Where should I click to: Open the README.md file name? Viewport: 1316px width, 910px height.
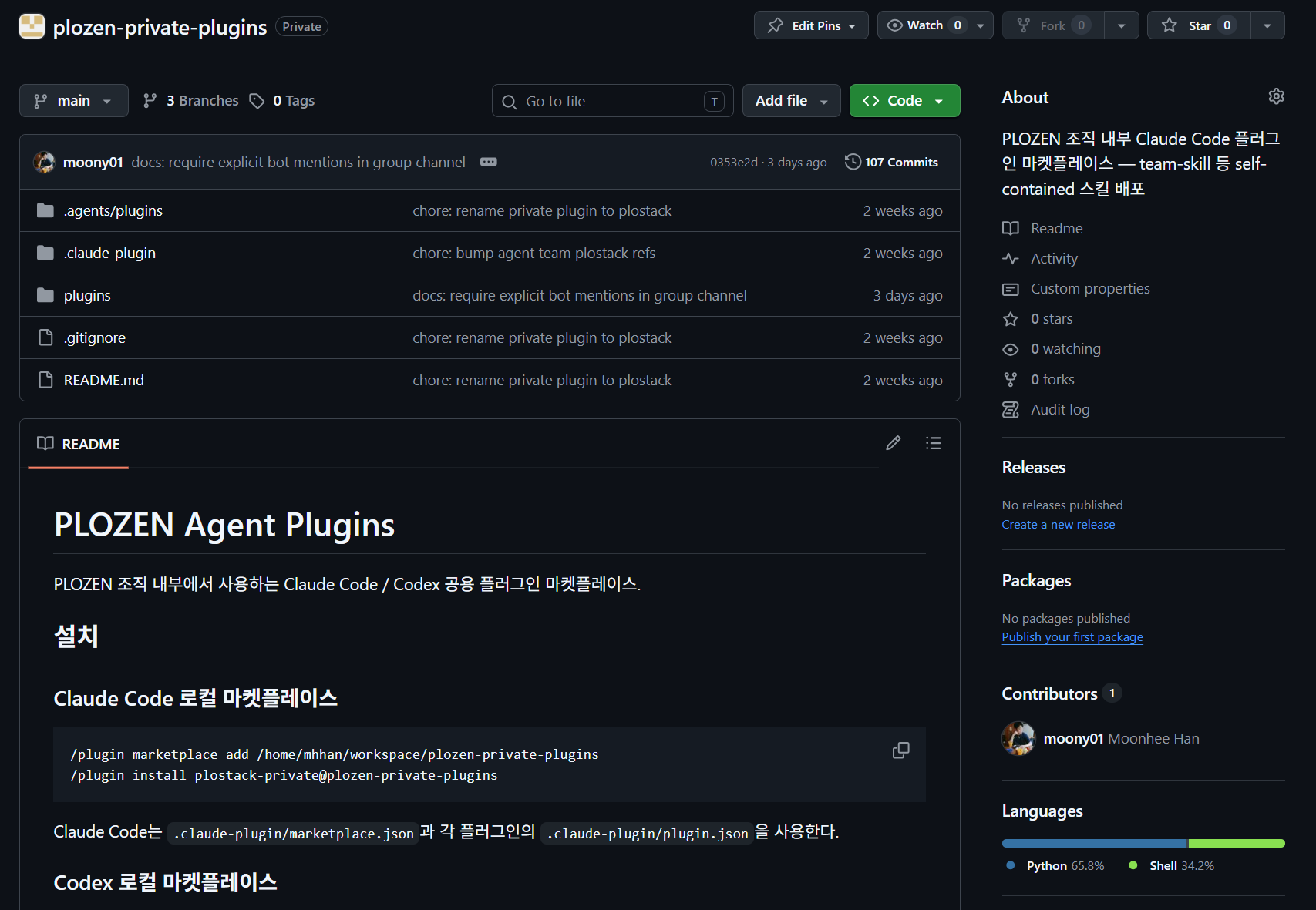click(x=104, y=380)
